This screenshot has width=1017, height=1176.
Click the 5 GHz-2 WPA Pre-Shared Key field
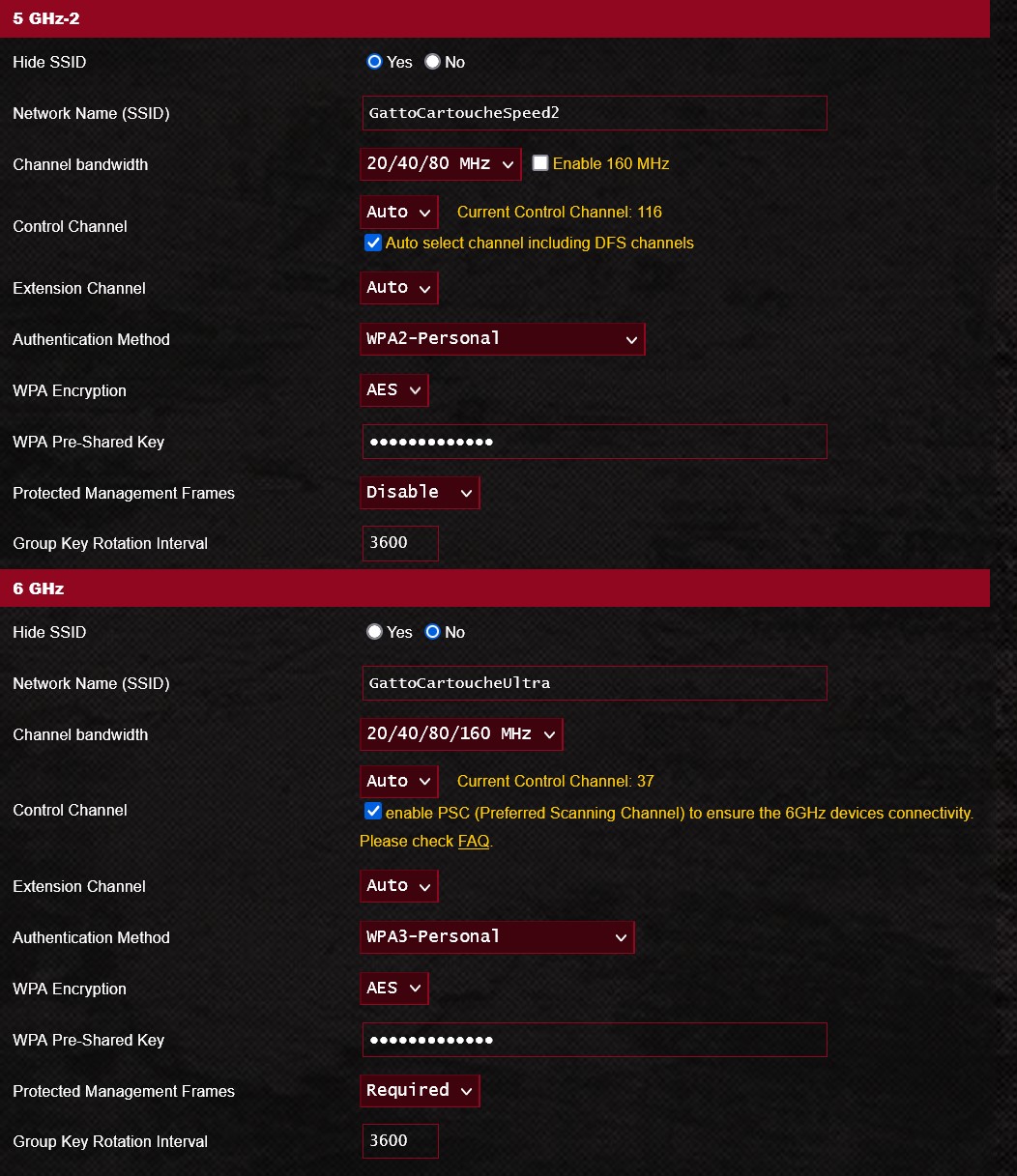[595, 442]
